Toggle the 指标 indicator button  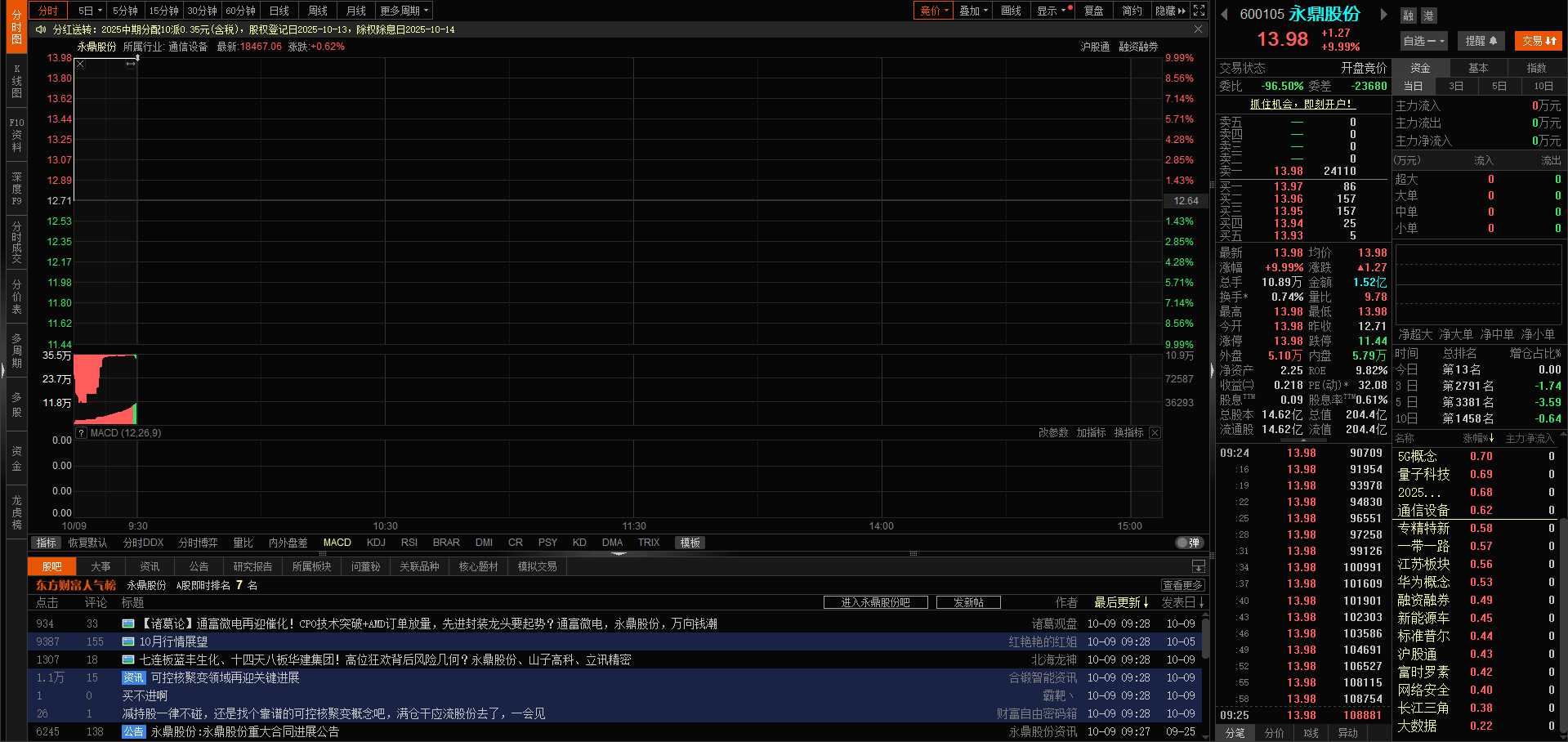pos(47,543)
